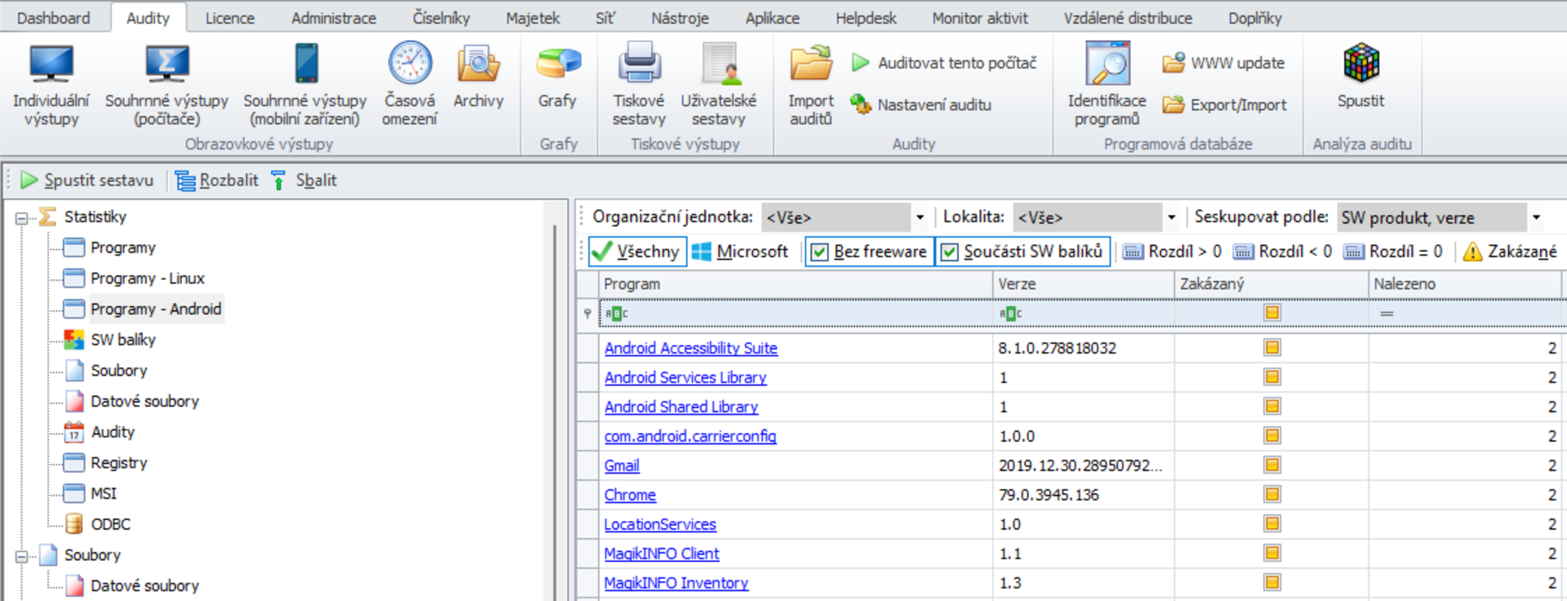The image size is (1567, 601).
Task: Click Rozbalit to expand tree
Action: click(x=216, y=180)
